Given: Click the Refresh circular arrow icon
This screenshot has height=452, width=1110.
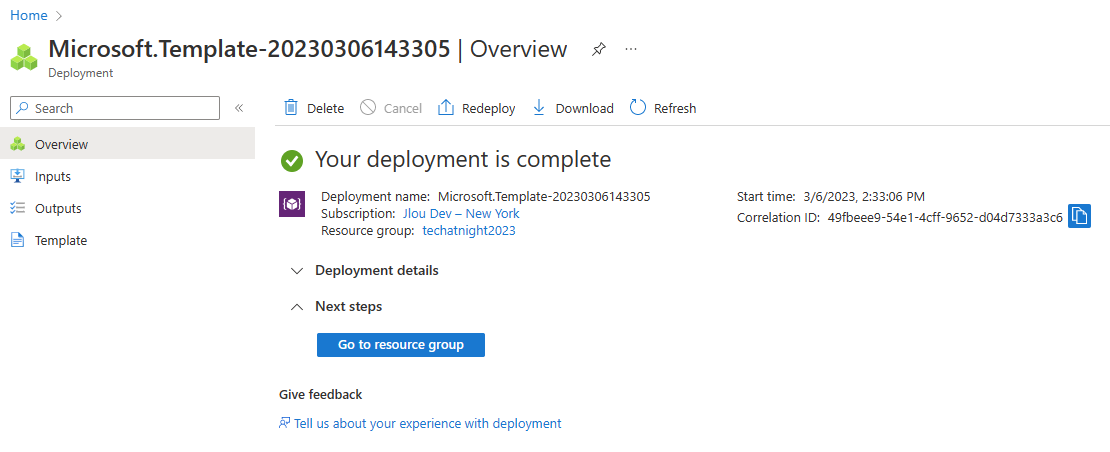Looking at the screenshot, I should tap(638, 108).
